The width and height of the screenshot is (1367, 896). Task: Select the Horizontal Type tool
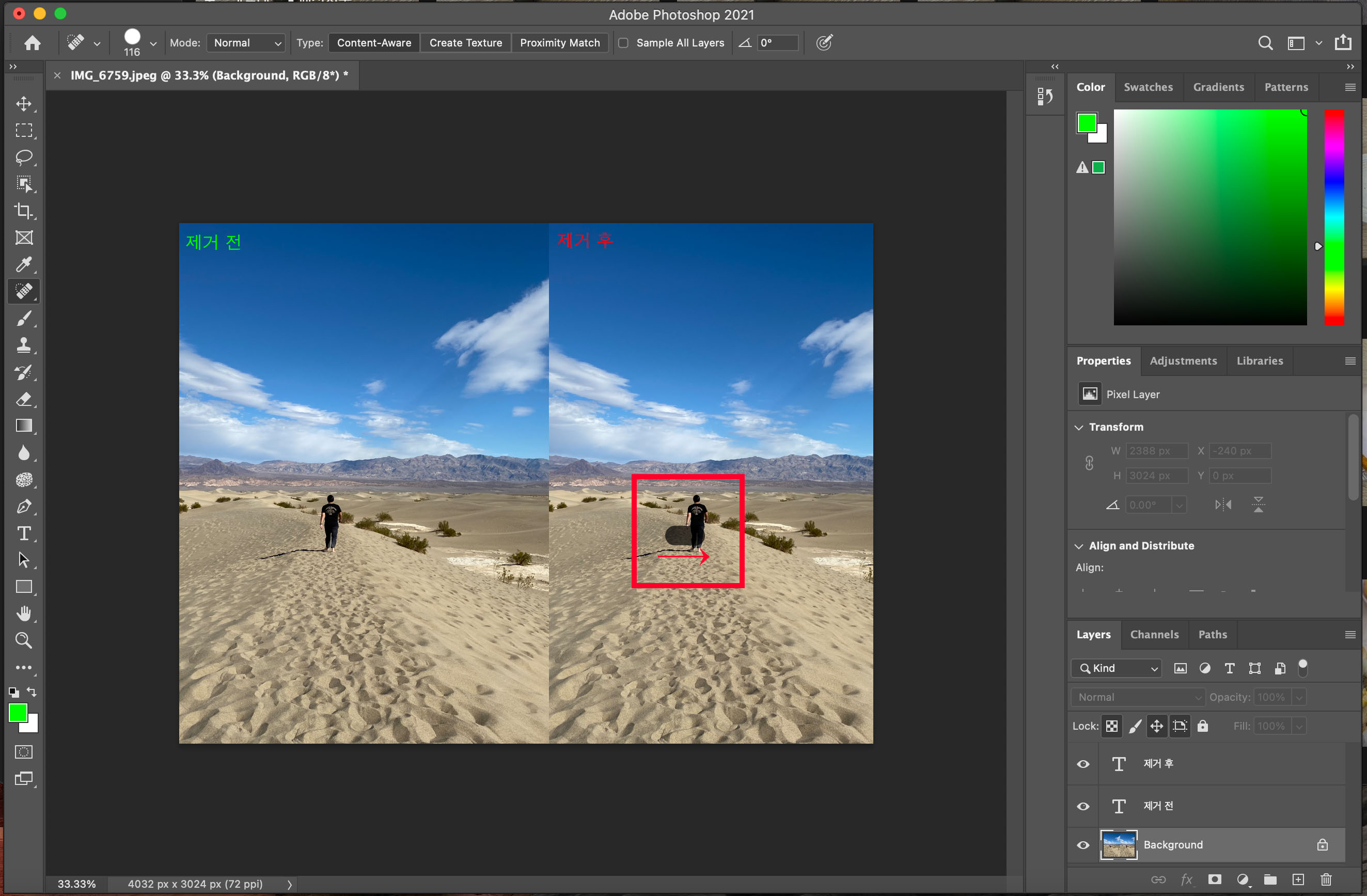(x=24, y=533)
